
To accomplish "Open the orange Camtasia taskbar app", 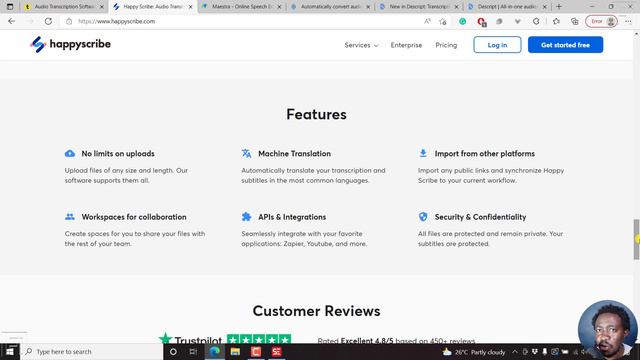I will click(x=256, y=351).
